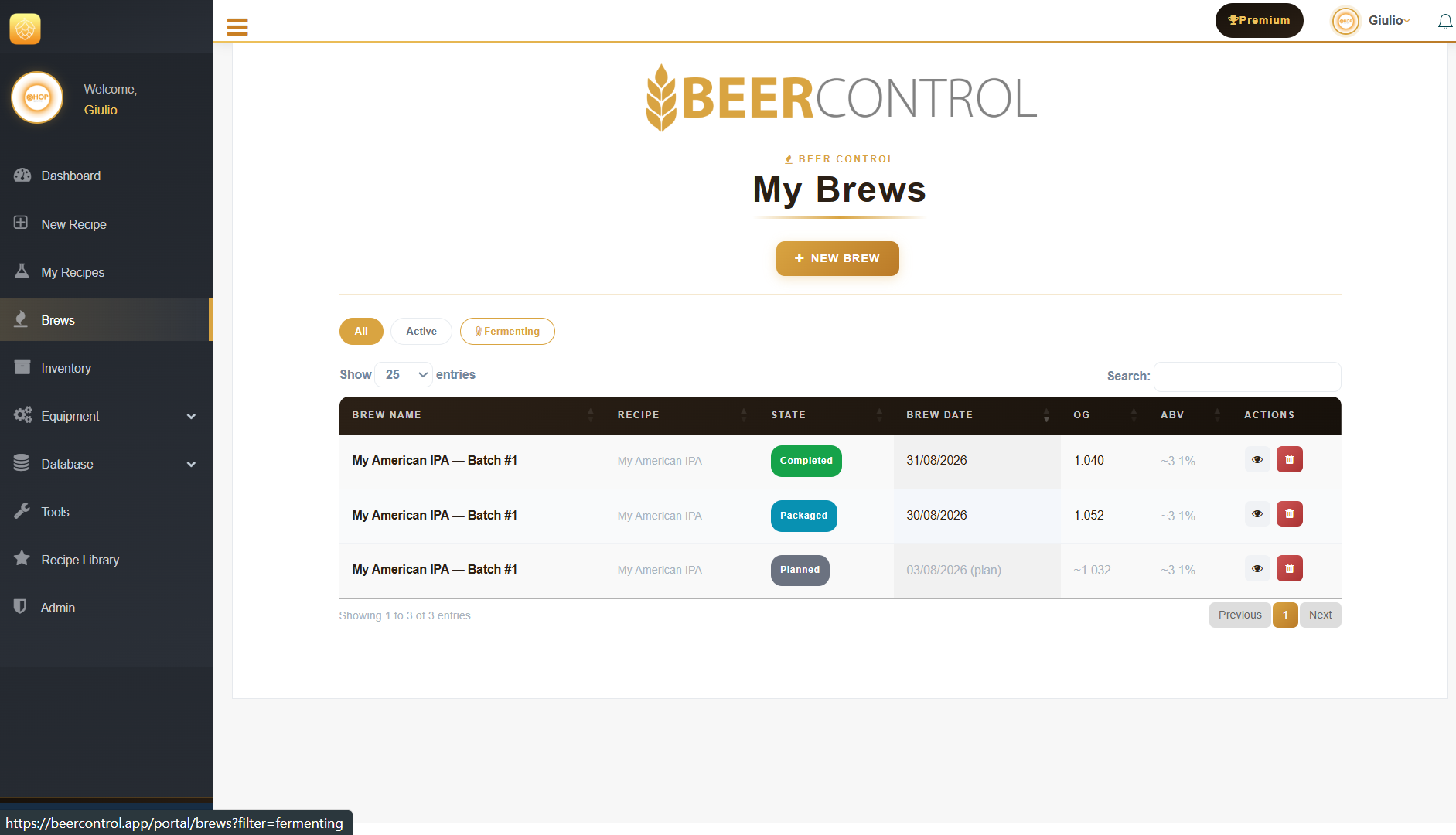
Task: Focus the Search input field
Action: (x=1247, y=377)
